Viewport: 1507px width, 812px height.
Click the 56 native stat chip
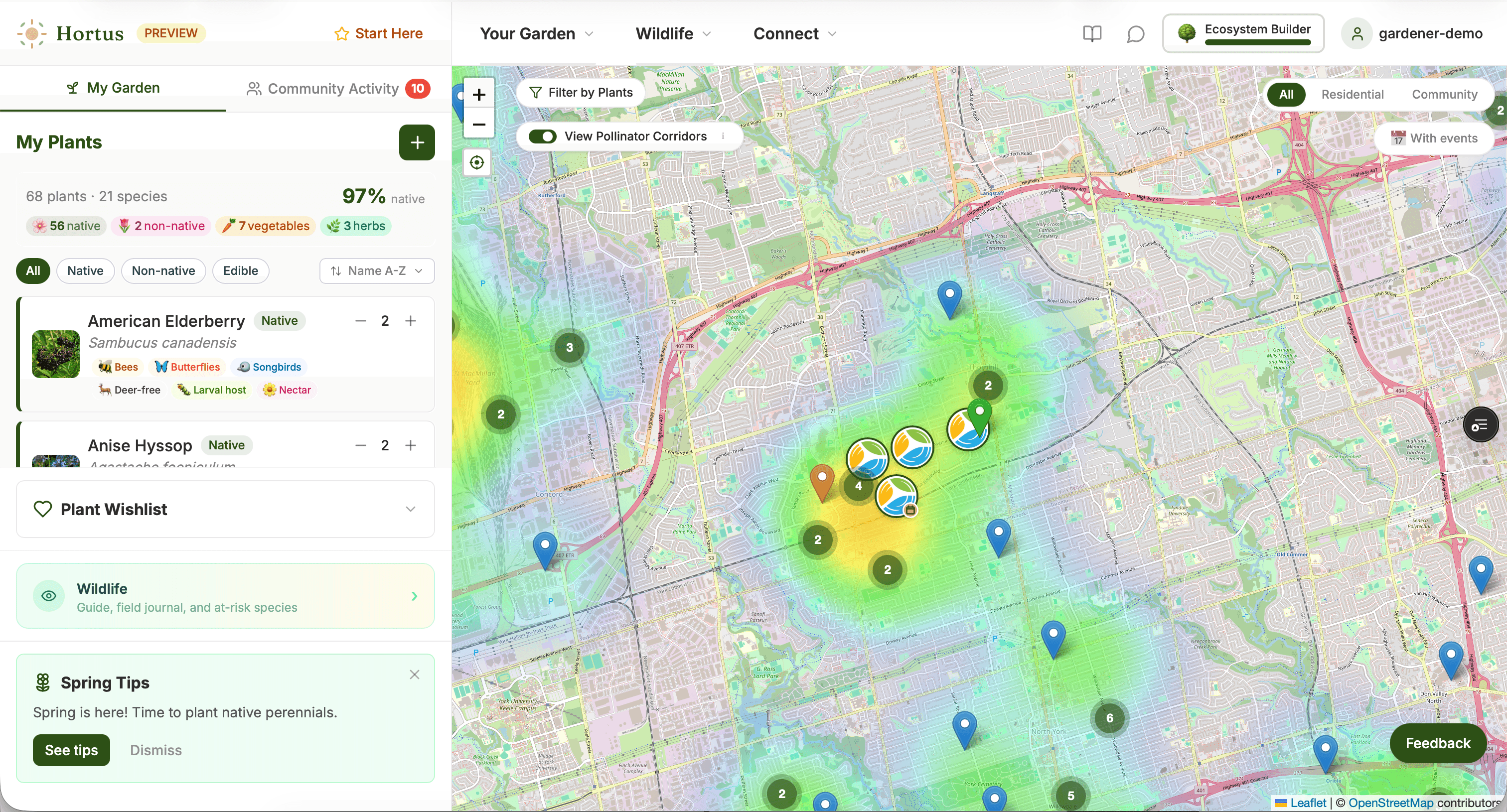click(x=66, y=226)
